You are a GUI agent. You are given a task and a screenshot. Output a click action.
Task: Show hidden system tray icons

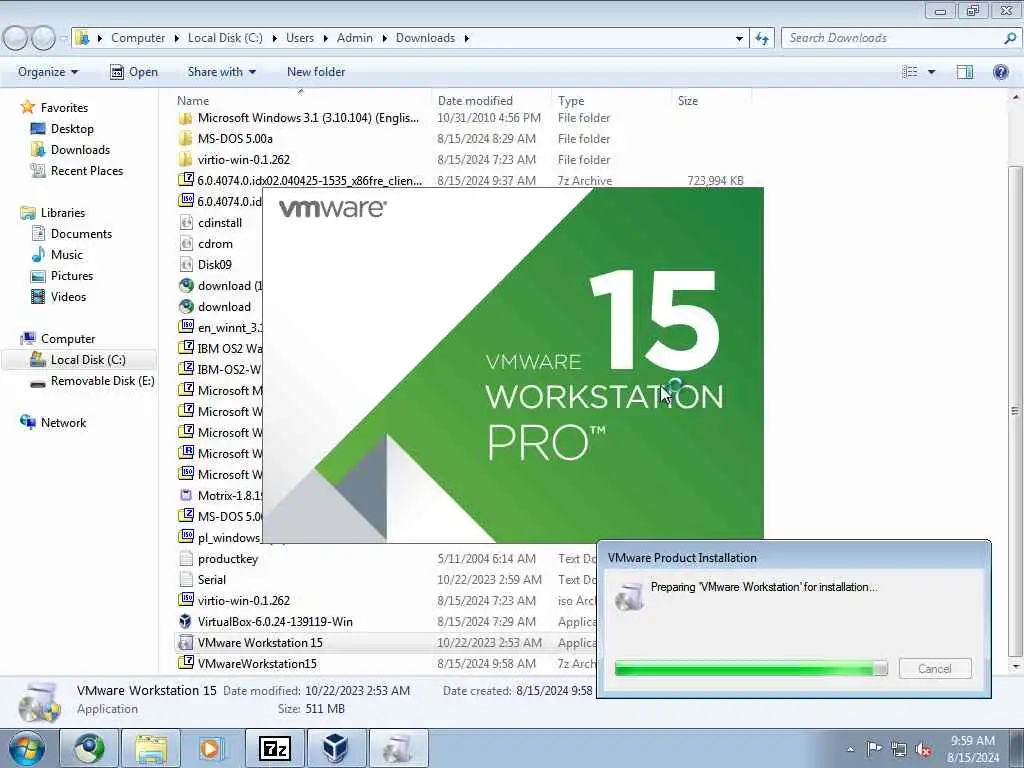[x=850, y=749]
